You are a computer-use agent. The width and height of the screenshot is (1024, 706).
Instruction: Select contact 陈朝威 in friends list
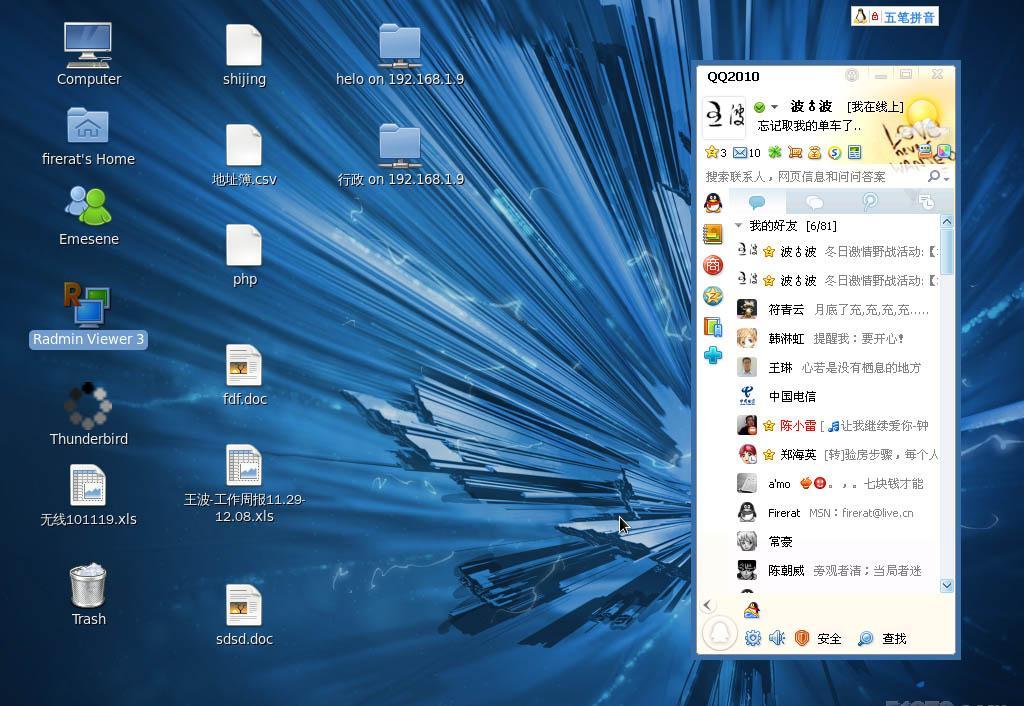[x=836, y=570]
